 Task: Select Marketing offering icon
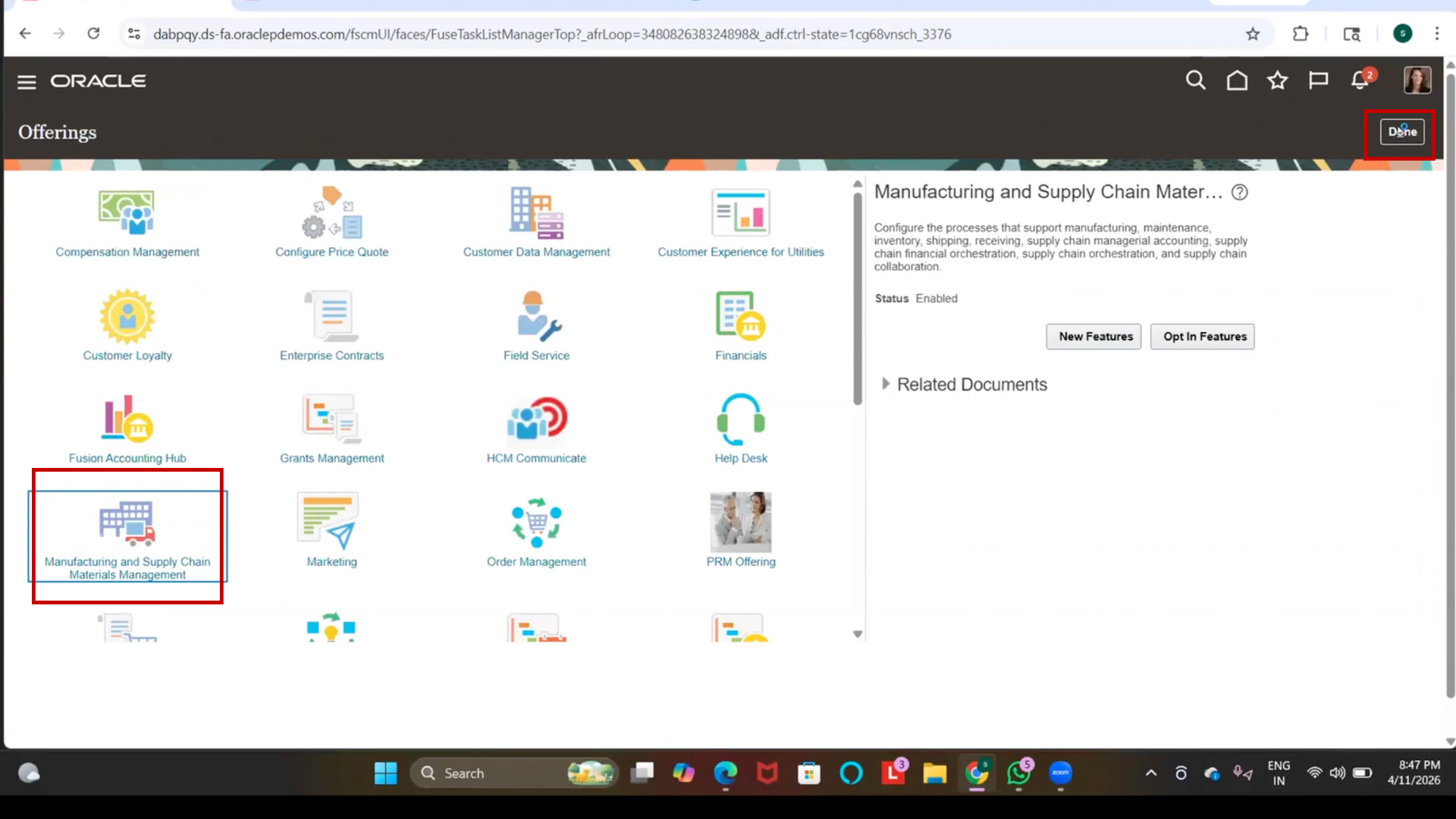pyautogui.click(x=328, y=522)
